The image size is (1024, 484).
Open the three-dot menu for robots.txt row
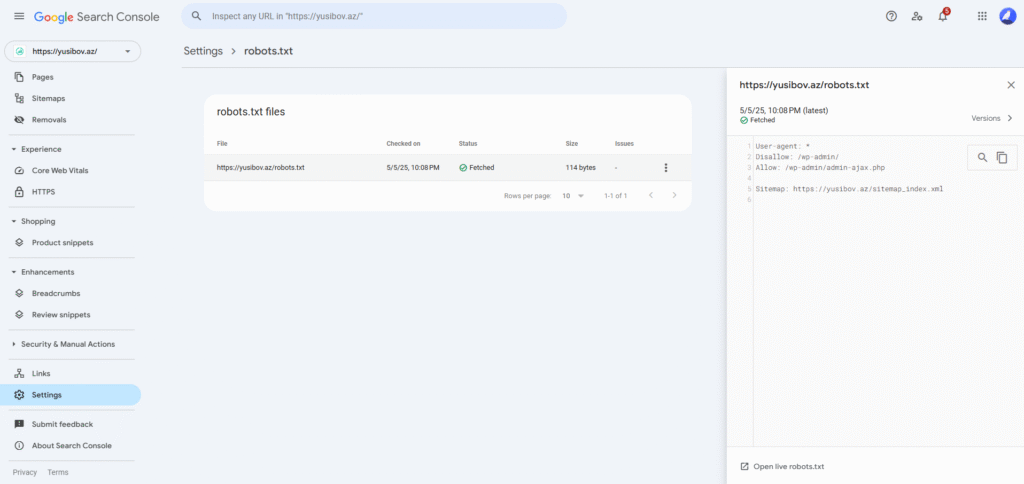(x=665, y=168)
